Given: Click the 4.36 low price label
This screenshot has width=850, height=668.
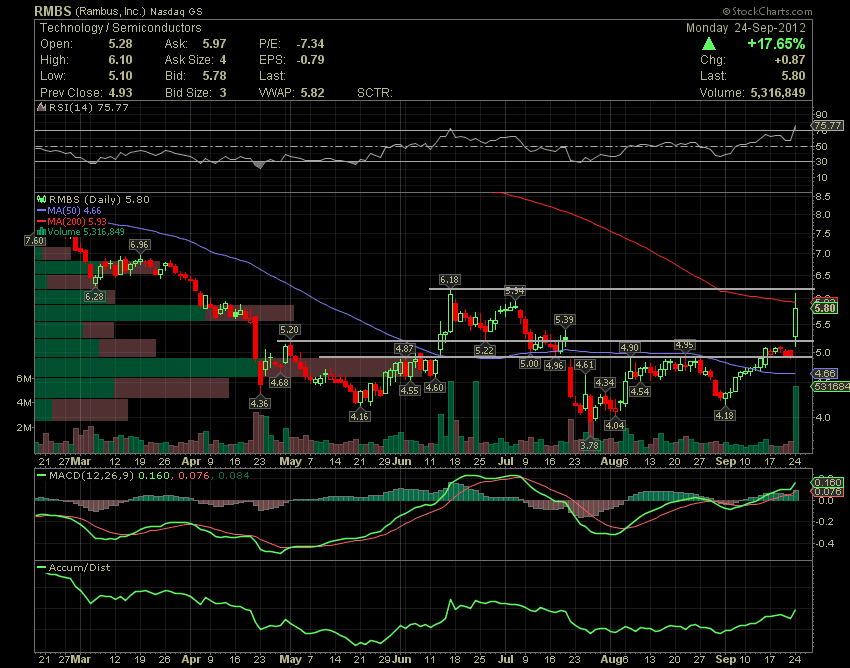Looking at the screenshot, I should [260, 403].
